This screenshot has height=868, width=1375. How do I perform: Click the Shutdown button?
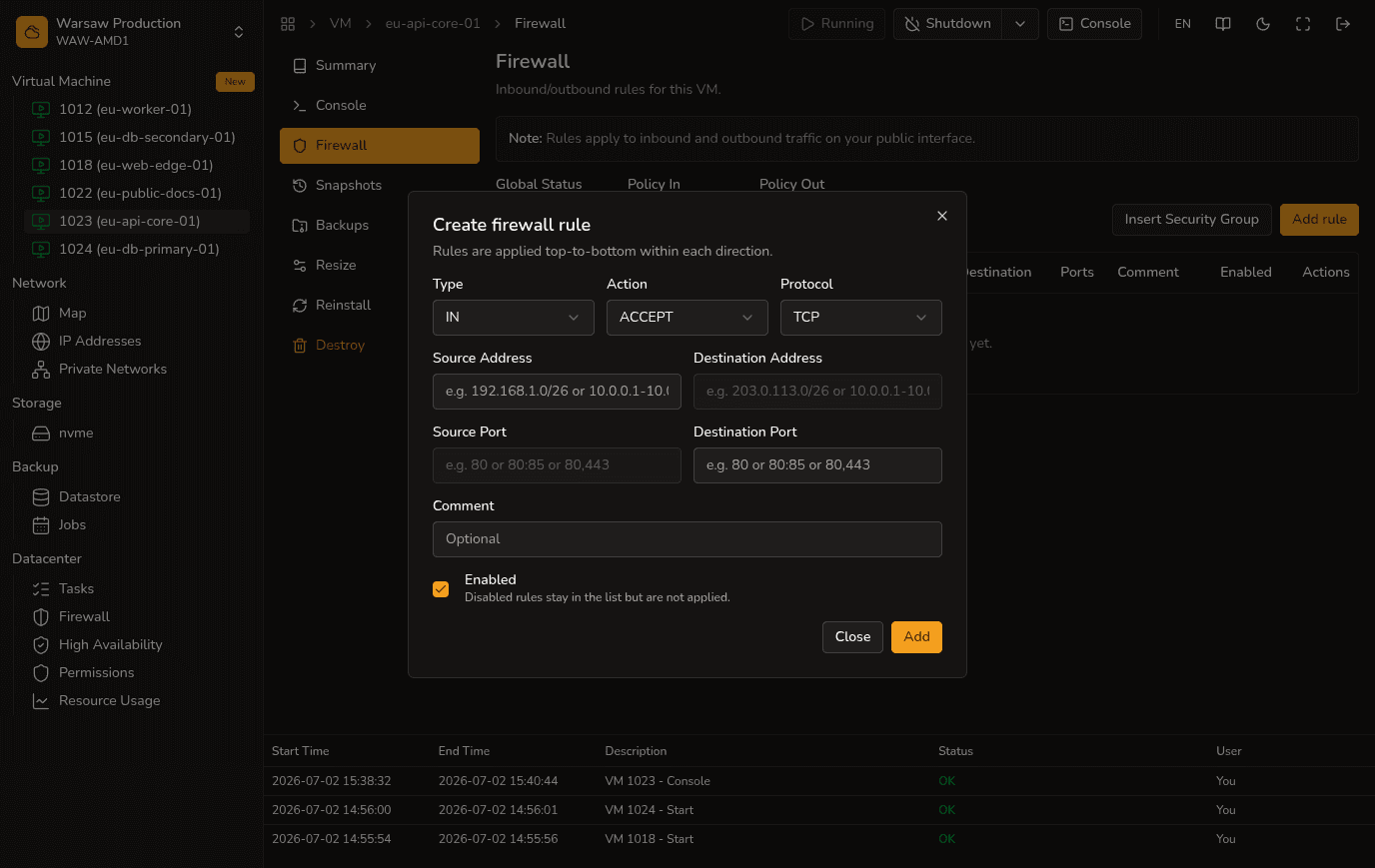pyautogui.click(x=948, y=24)
